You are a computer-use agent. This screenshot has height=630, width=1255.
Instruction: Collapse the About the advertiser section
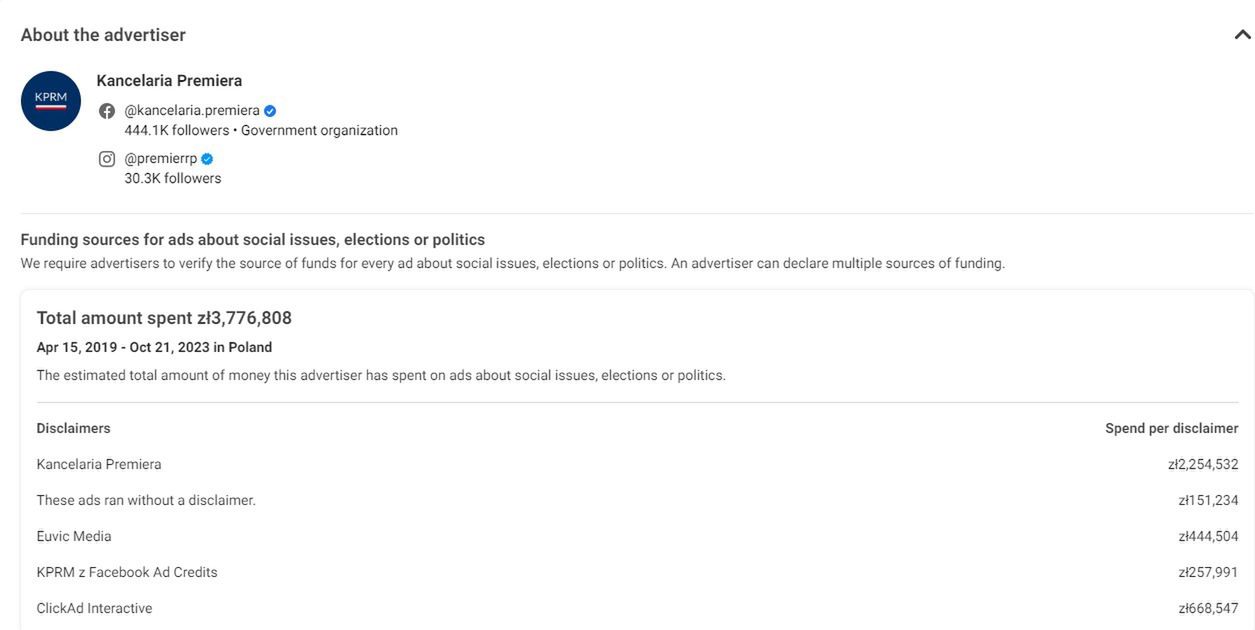pyautogui.click(x=1242, y=35)
